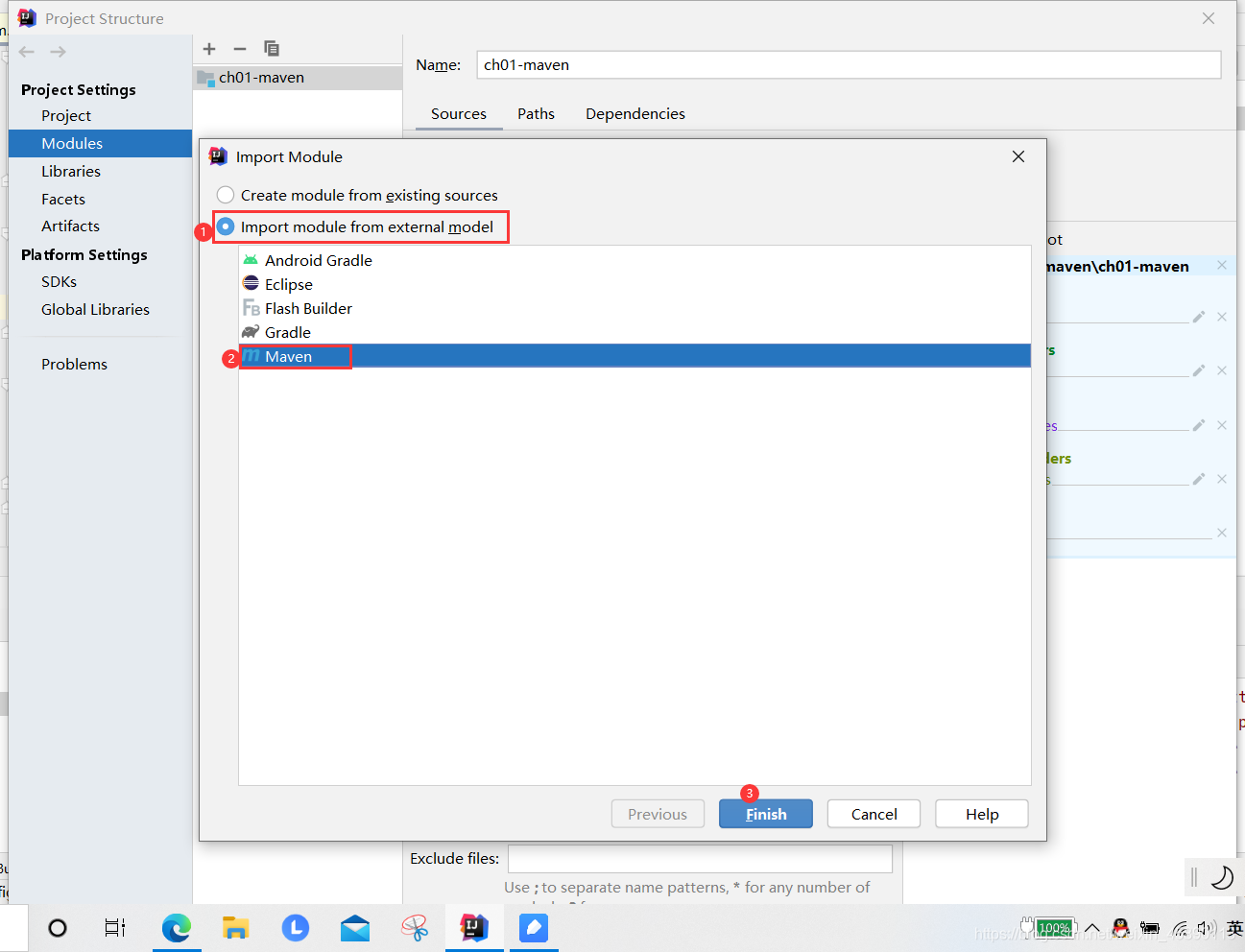Image resolution: width=1245 pixels, height=952 pixels.
Task: Click the Name input field
Action: [849, 65]
